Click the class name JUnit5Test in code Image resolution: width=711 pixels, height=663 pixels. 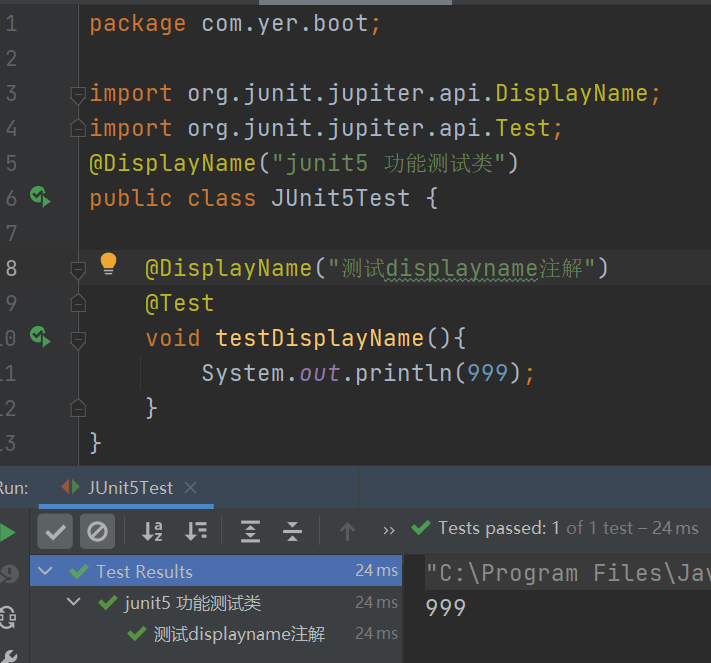pos(341,198)
